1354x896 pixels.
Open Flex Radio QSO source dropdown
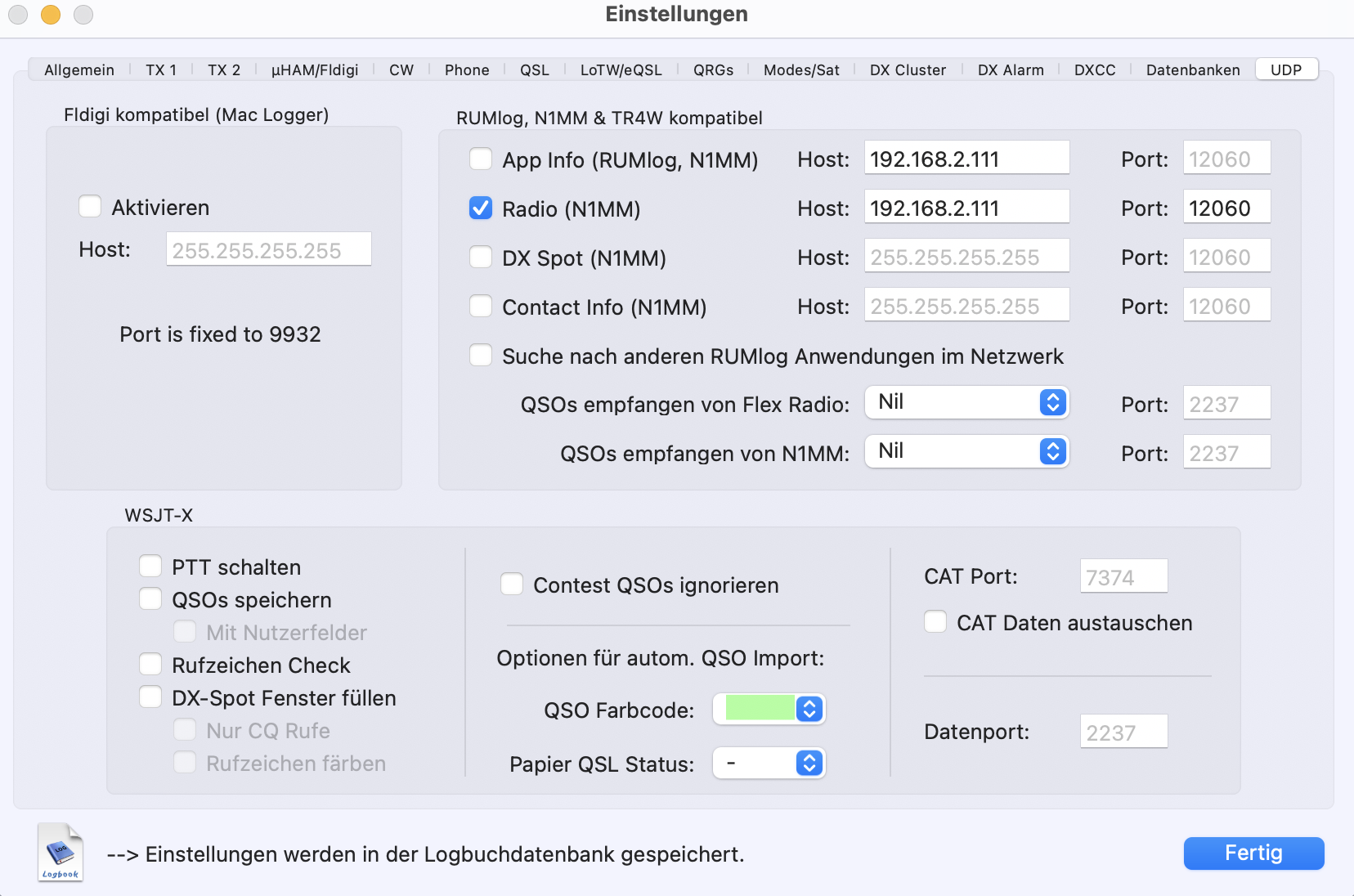[967, 402]
